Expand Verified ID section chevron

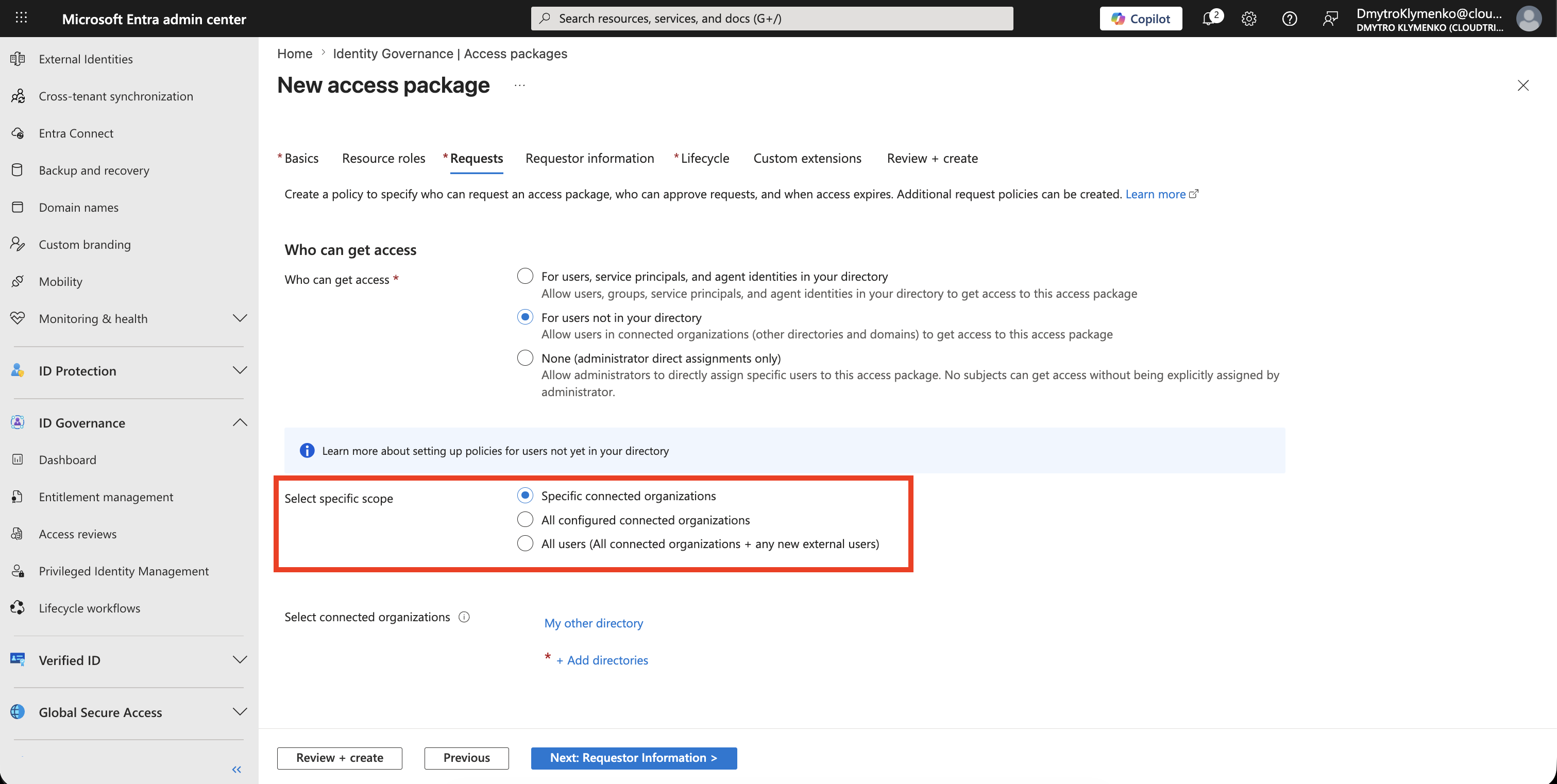coord(240,659)
